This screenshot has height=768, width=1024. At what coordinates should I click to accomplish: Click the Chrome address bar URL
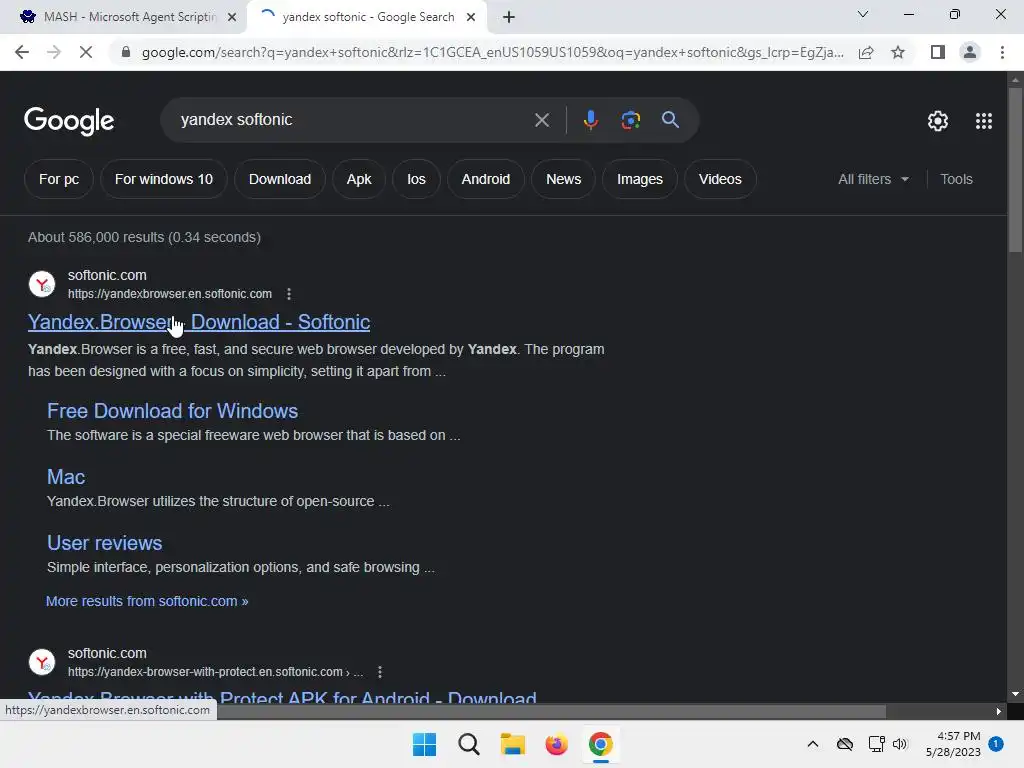click(x=492, y=52)
